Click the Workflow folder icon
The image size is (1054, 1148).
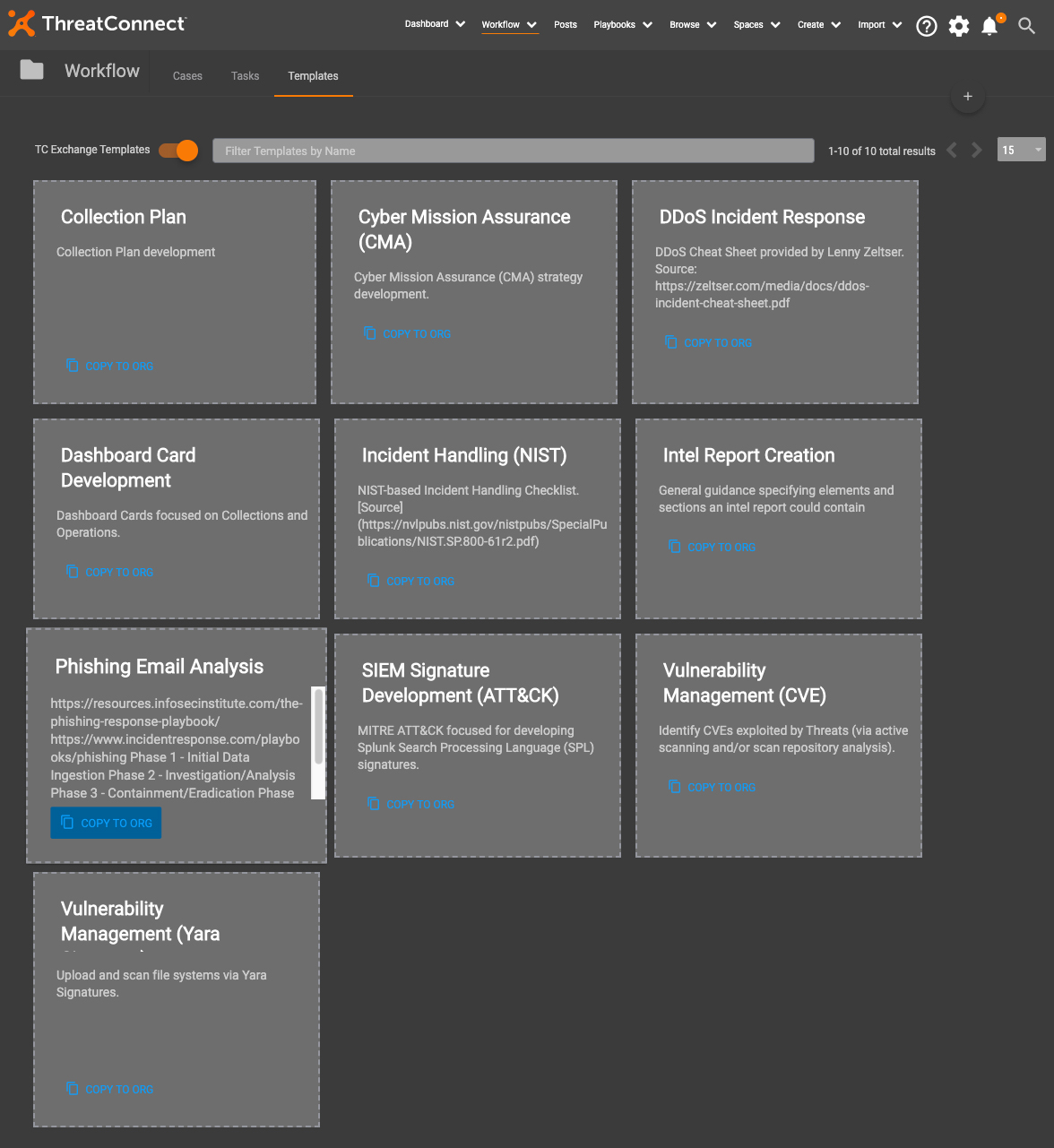(32, 70)
